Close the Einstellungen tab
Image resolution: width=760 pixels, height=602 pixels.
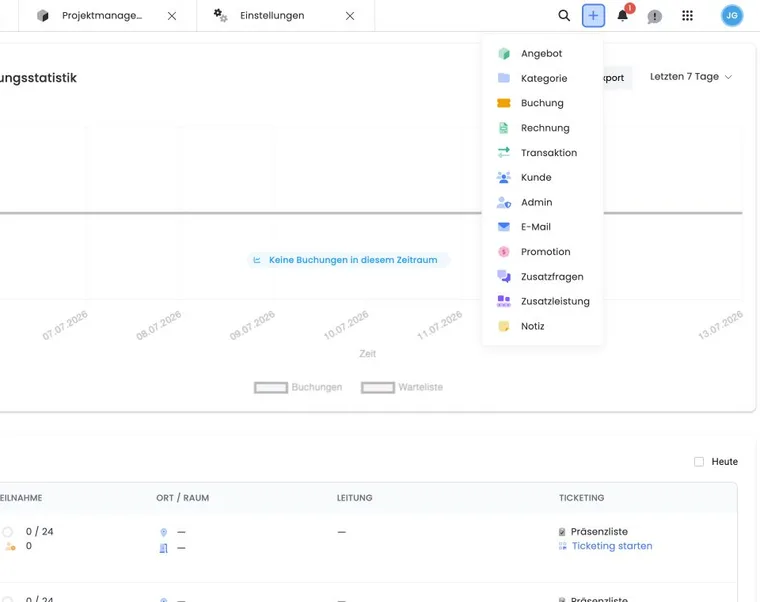(350, 16)
